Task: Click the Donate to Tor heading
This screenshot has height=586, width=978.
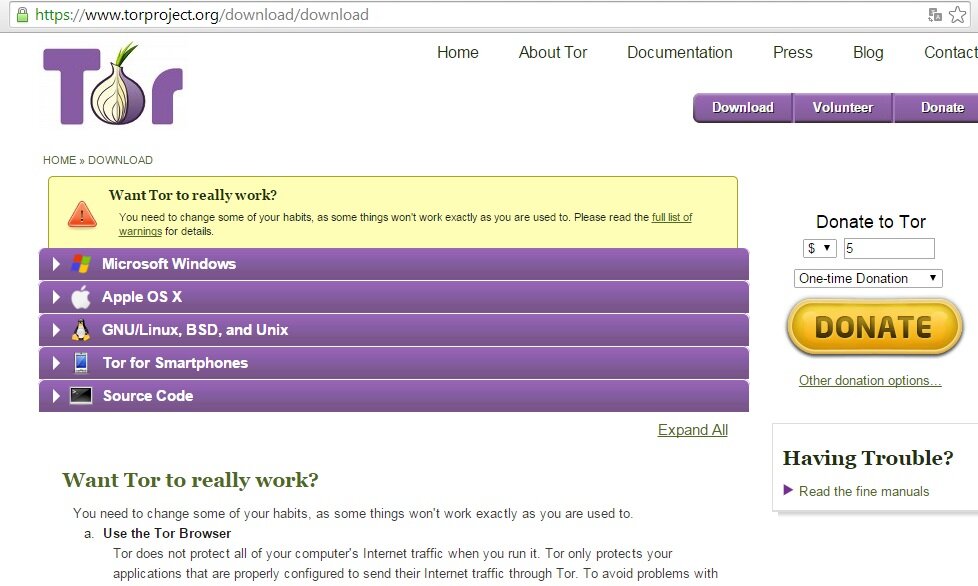Action: coord(871,221)
